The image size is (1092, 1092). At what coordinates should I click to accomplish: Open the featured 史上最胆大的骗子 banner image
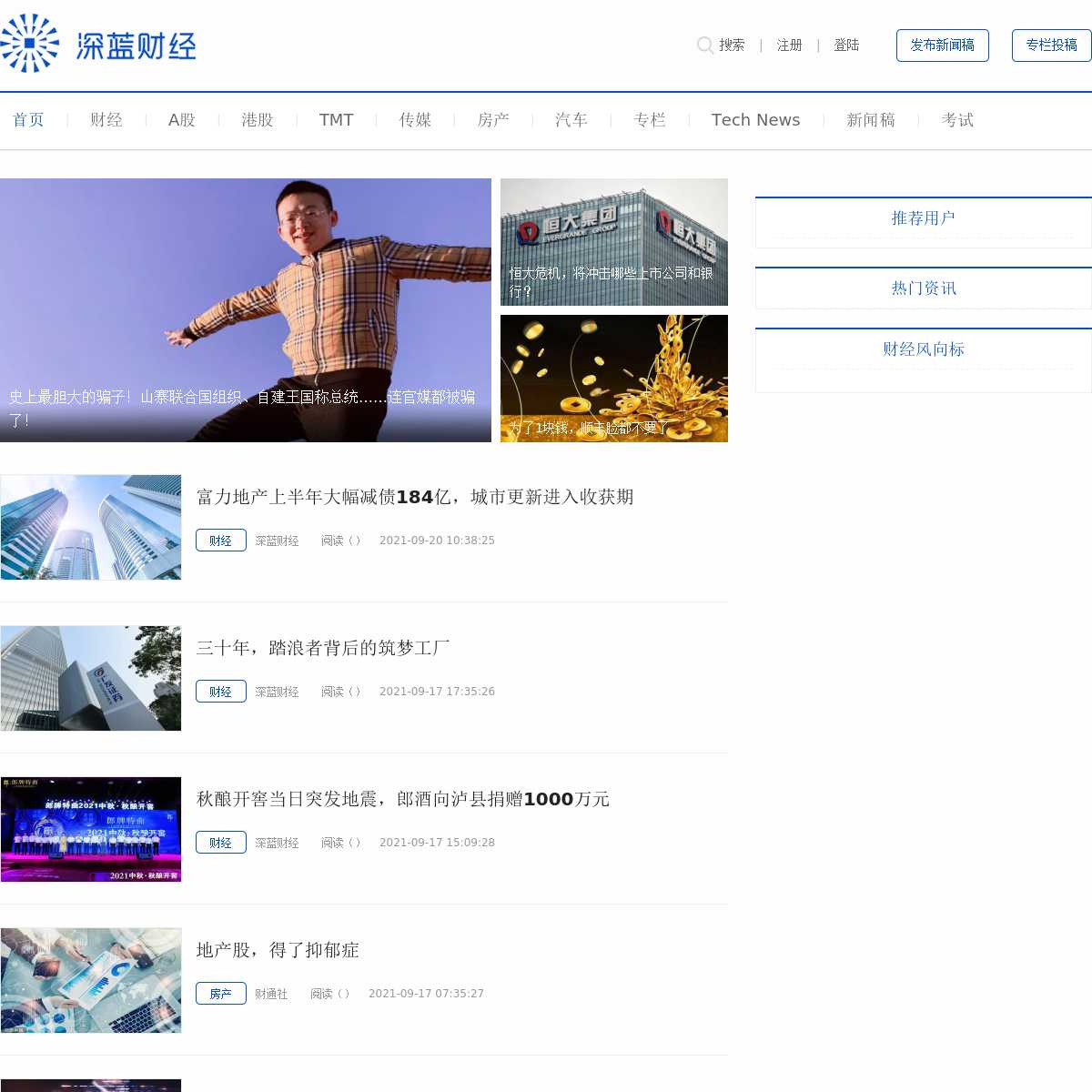coord(246,309)
